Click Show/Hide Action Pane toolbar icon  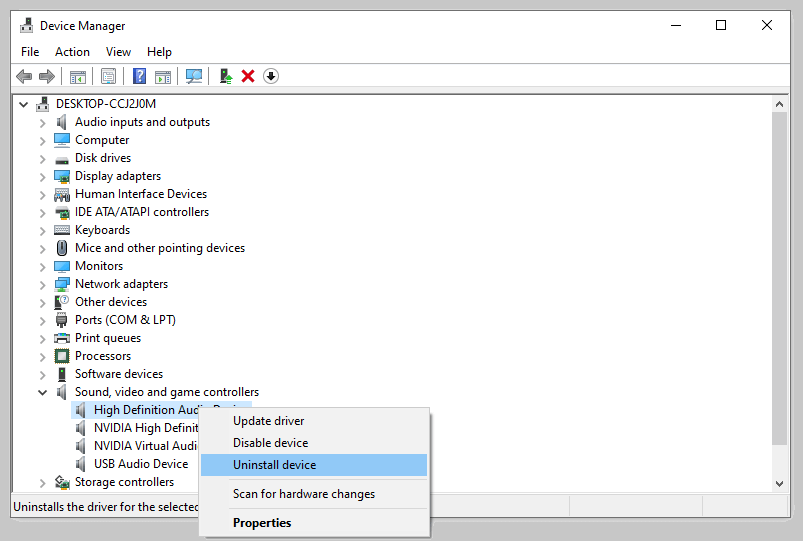pos(163,76)
